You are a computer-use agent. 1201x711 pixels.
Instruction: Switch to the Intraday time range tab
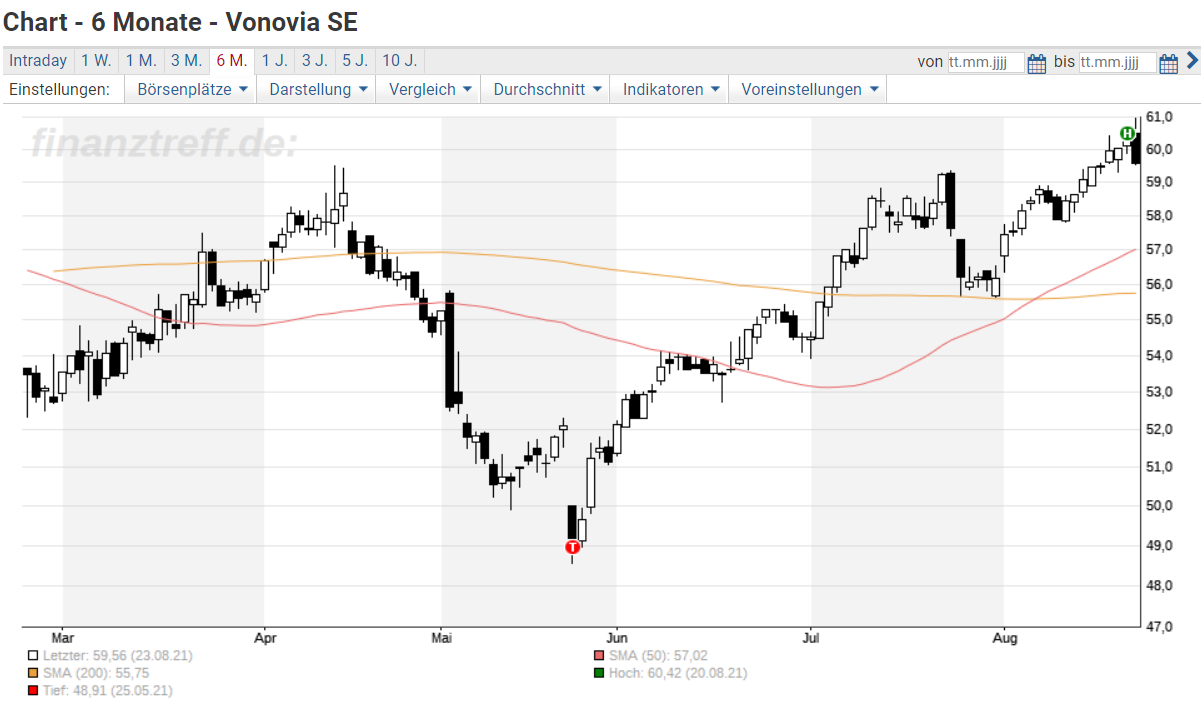(39, 61)
